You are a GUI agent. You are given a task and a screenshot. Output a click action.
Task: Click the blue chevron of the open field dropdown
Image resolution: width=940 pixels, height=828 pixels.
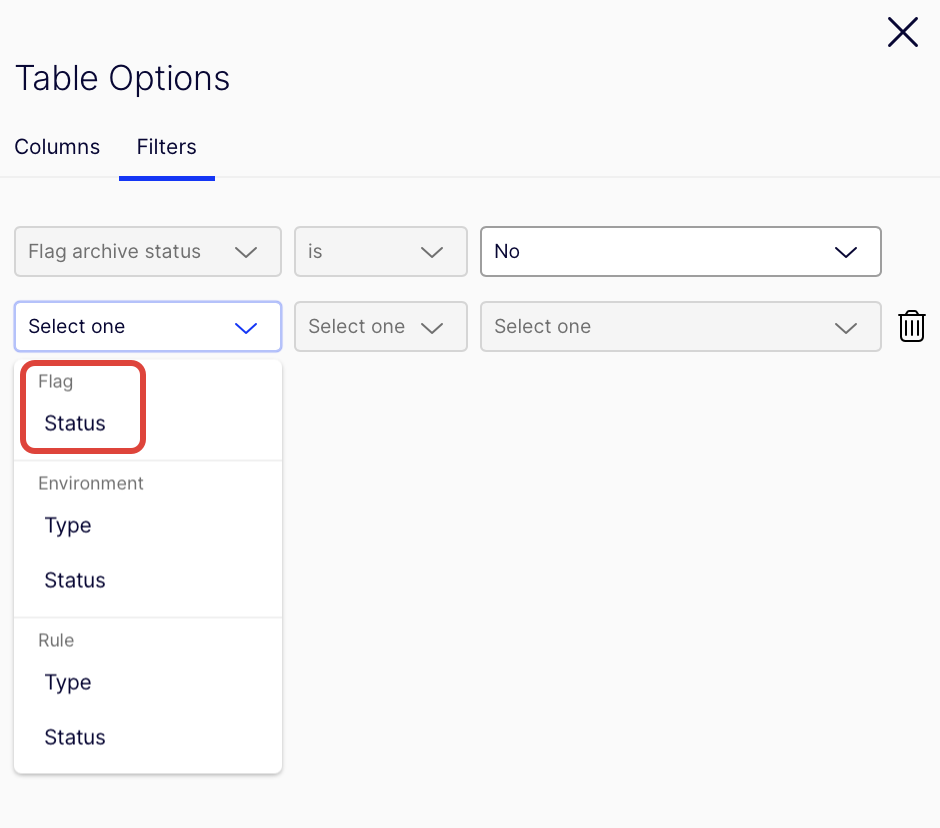246,327
